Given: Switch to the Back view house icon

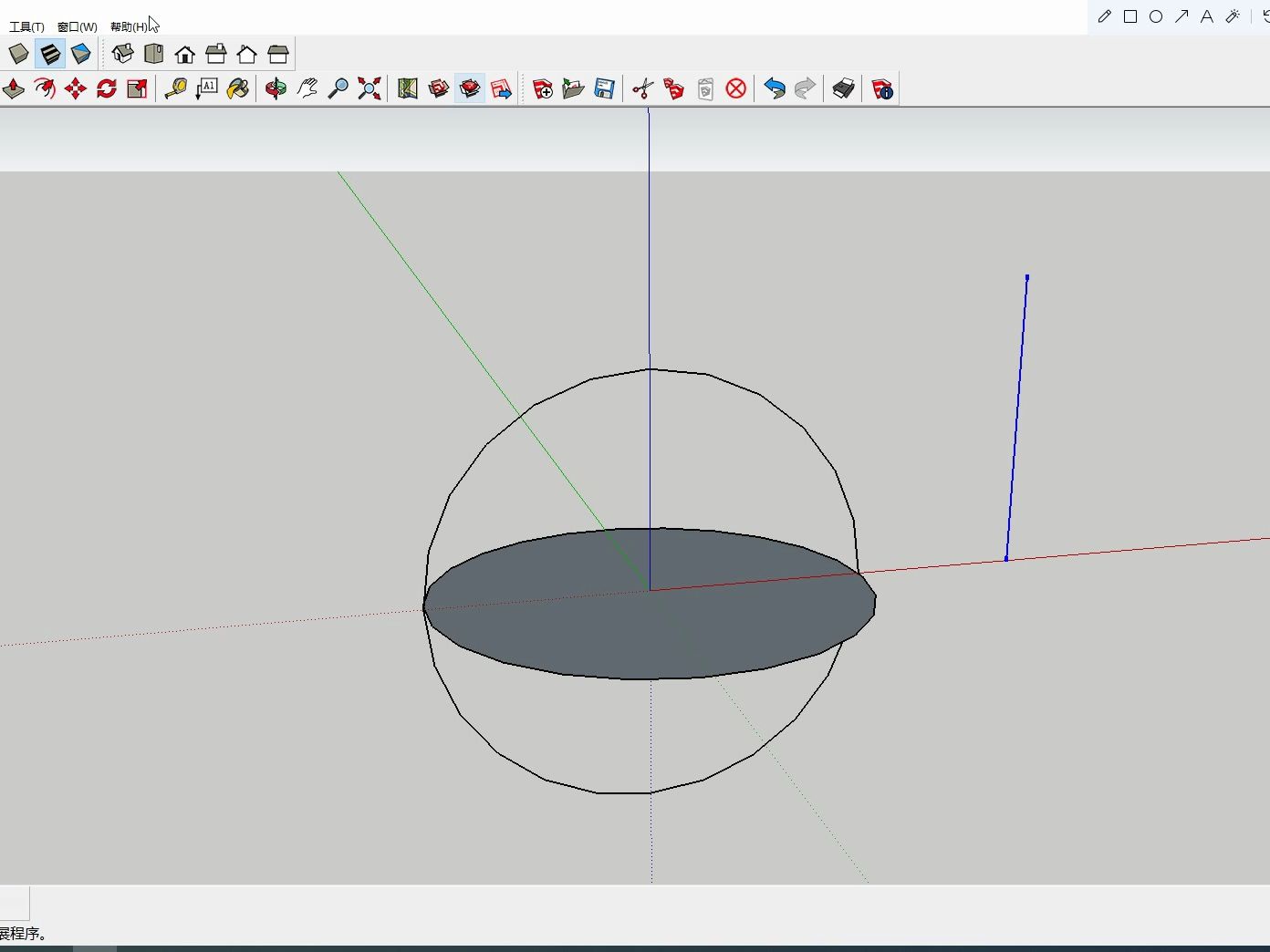Looking at the screenshot, I should [247, 54].
